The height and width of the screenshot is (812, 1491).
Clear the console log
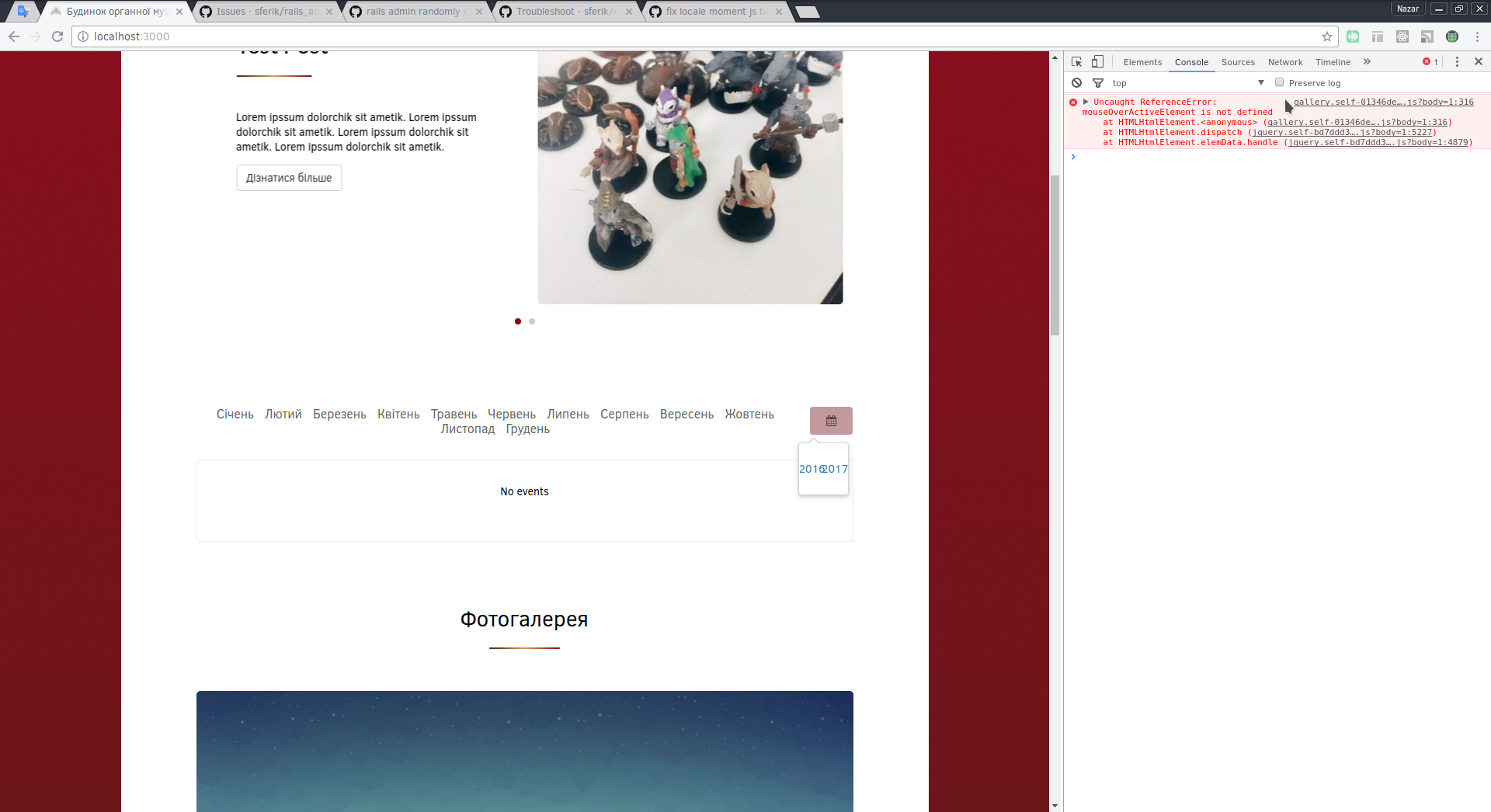(x=1076, y=83)
